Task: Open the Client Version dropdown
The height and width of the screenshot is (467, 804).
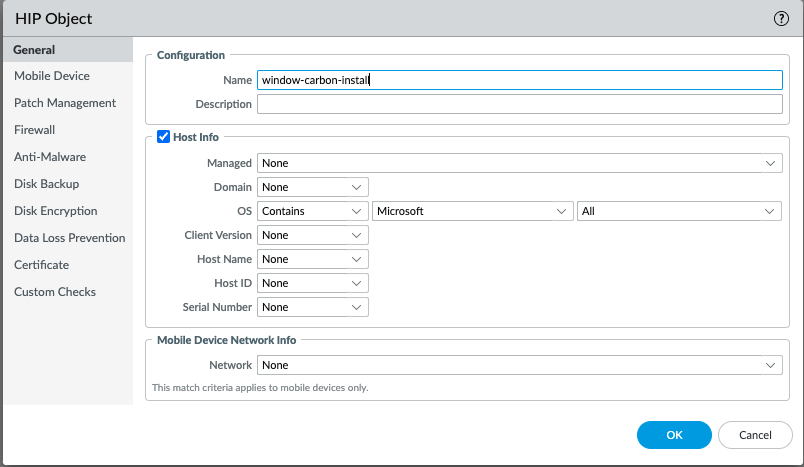Action: pos(313,235)
